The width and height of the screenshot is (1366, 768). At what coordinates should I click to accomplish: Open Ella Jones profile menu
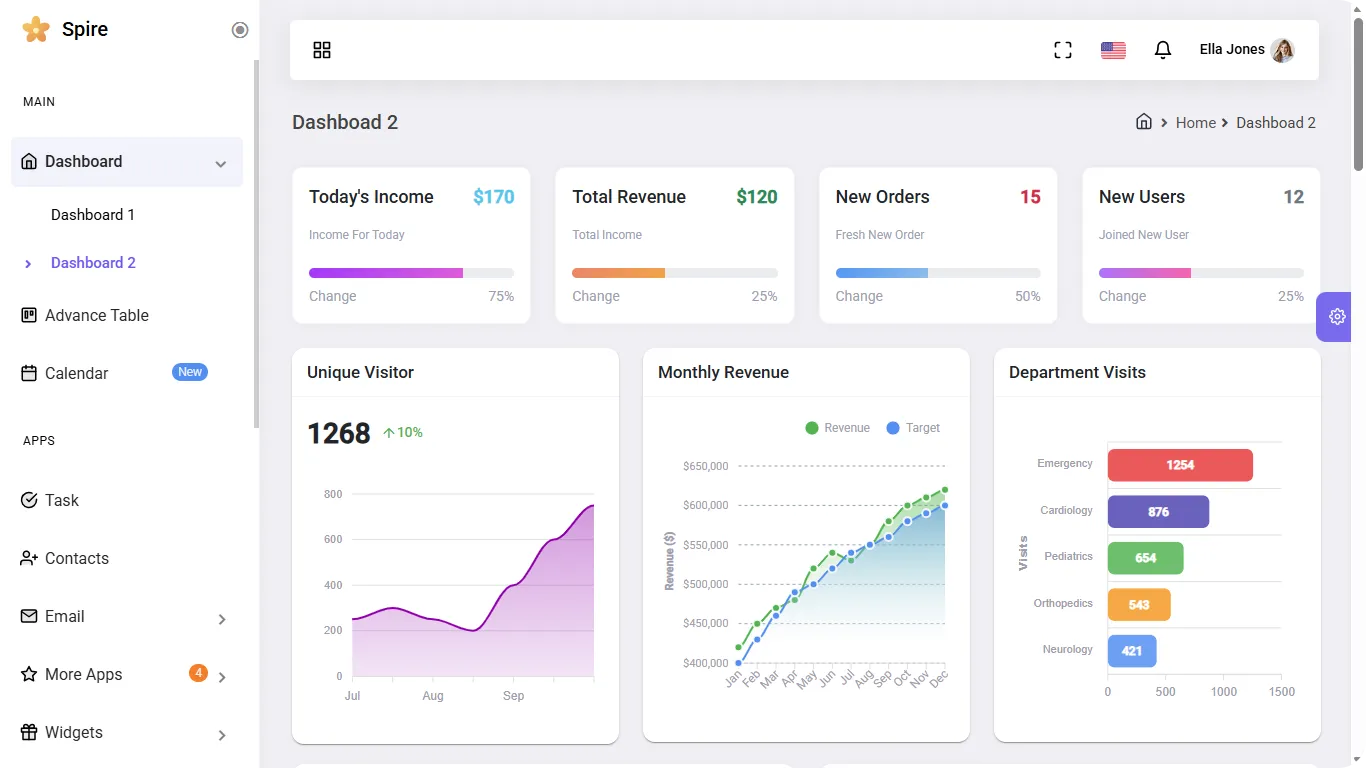[x=1244, y=49]
